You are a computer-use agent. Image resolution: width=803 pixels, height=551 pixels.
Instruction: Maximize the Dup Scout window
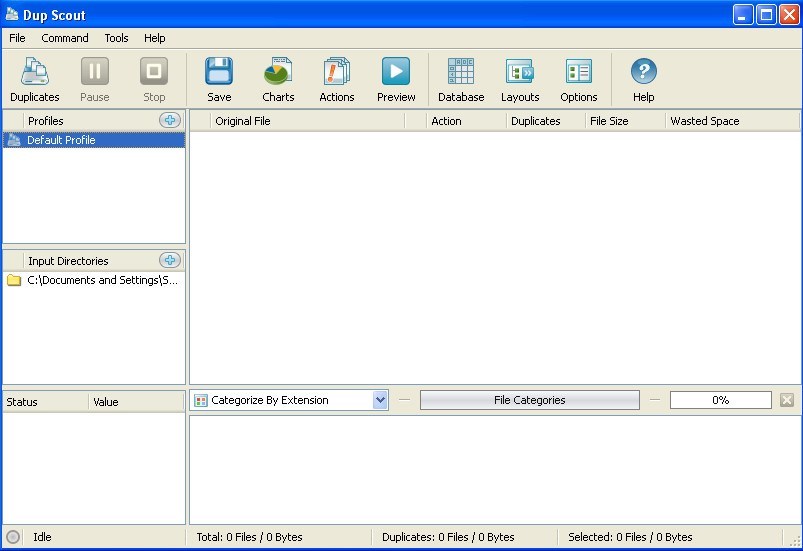[766, 15]
